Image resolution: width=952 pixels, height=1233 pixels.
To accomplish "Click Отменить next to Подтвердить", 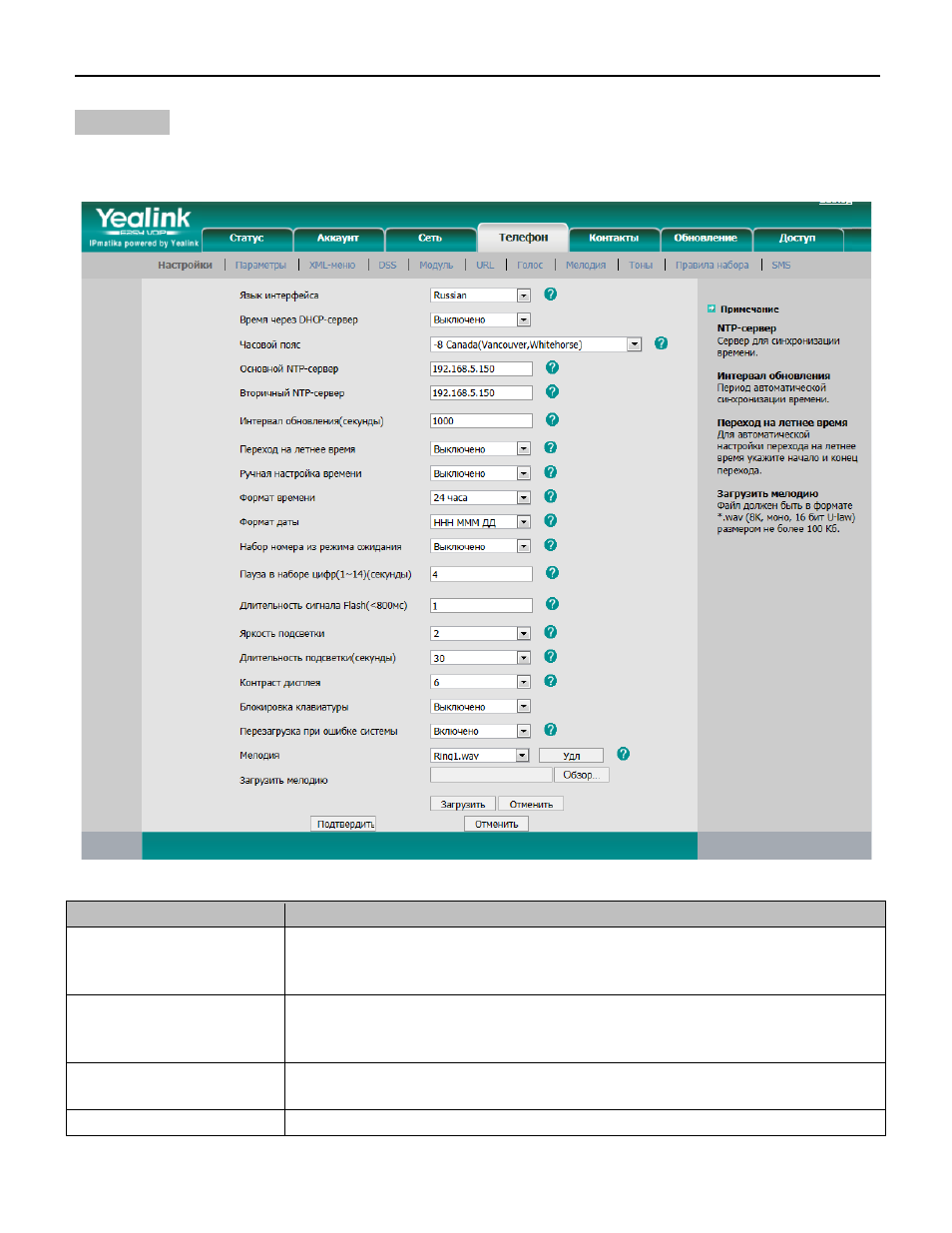I will coord(496,824).
